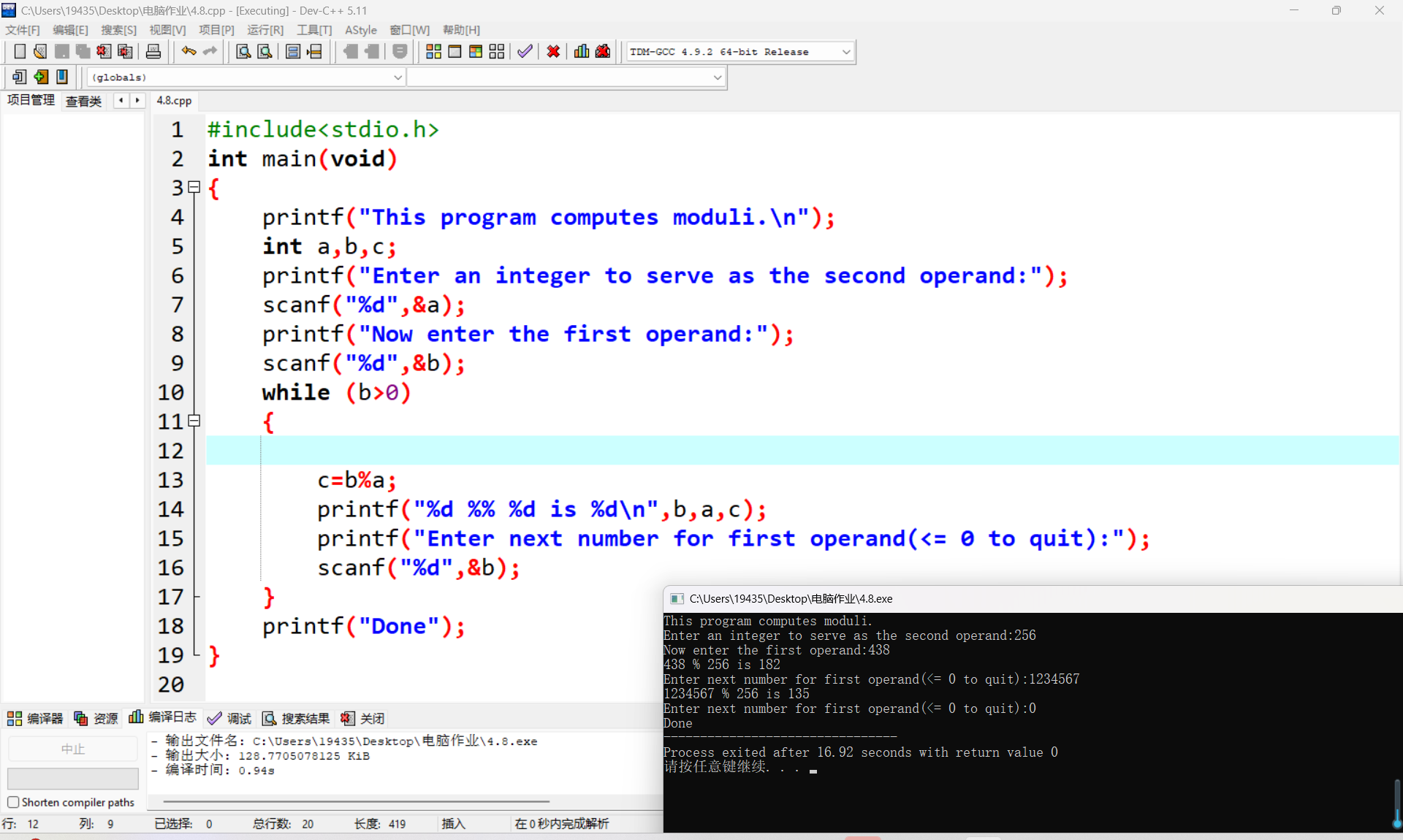Click the New file icon
The height and width of the screenshot is (840, 1403).
(20, 51)
